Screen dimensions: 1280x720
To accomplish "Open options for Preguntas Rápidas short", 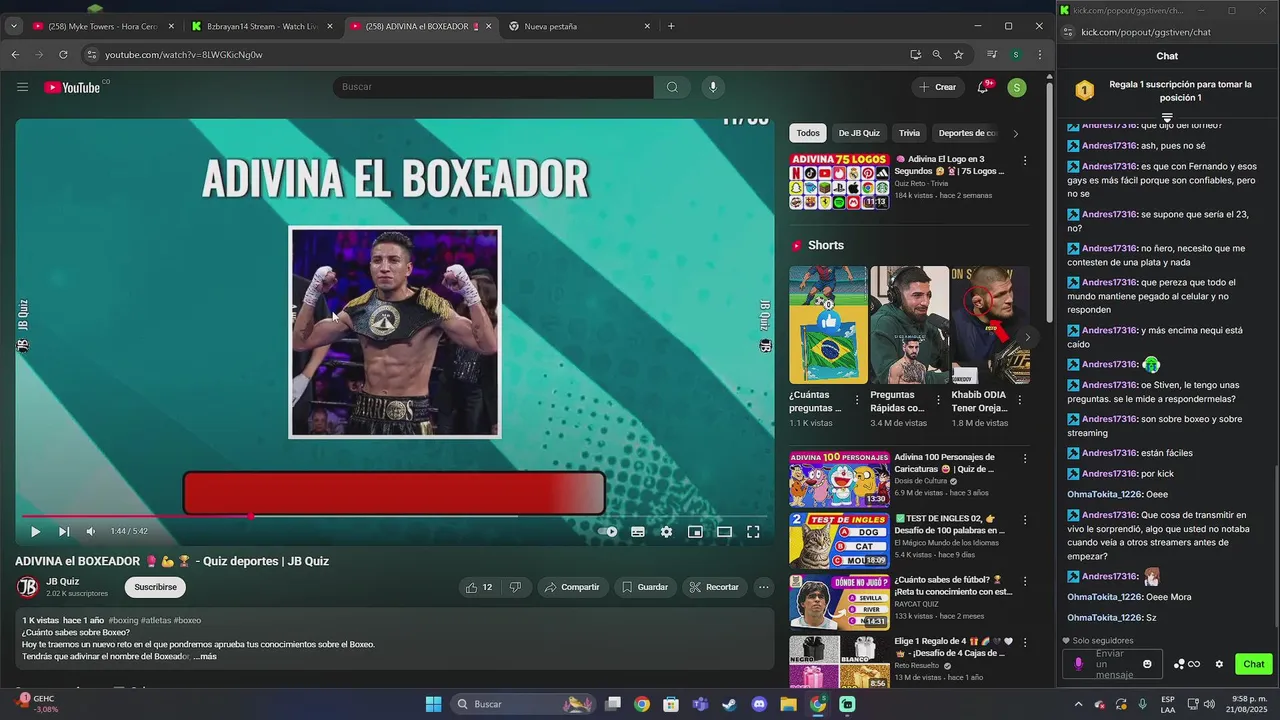I will coord(937,399).
